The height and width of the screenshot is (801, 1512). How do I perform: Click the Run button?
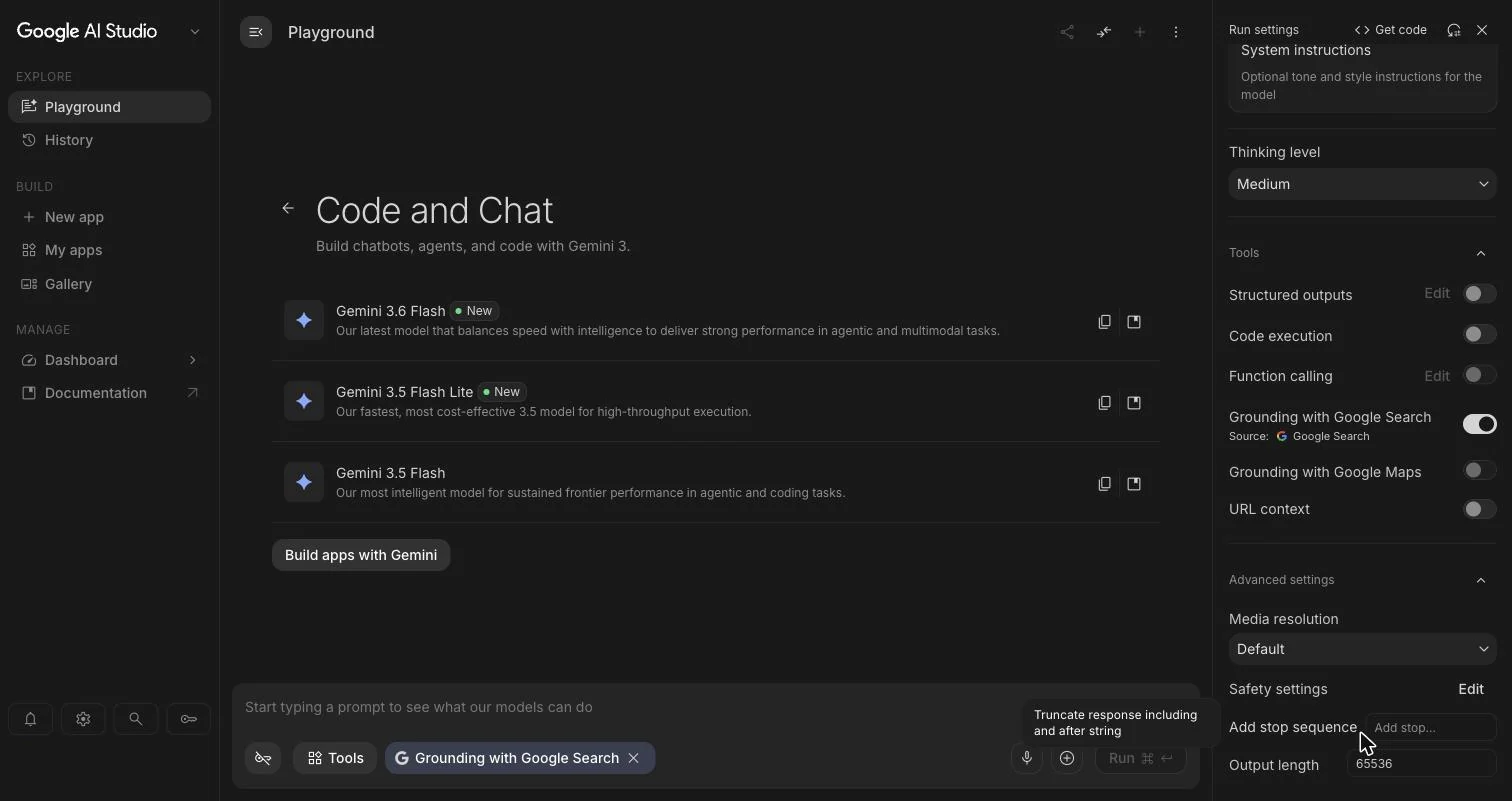(x=1141, y=758)
